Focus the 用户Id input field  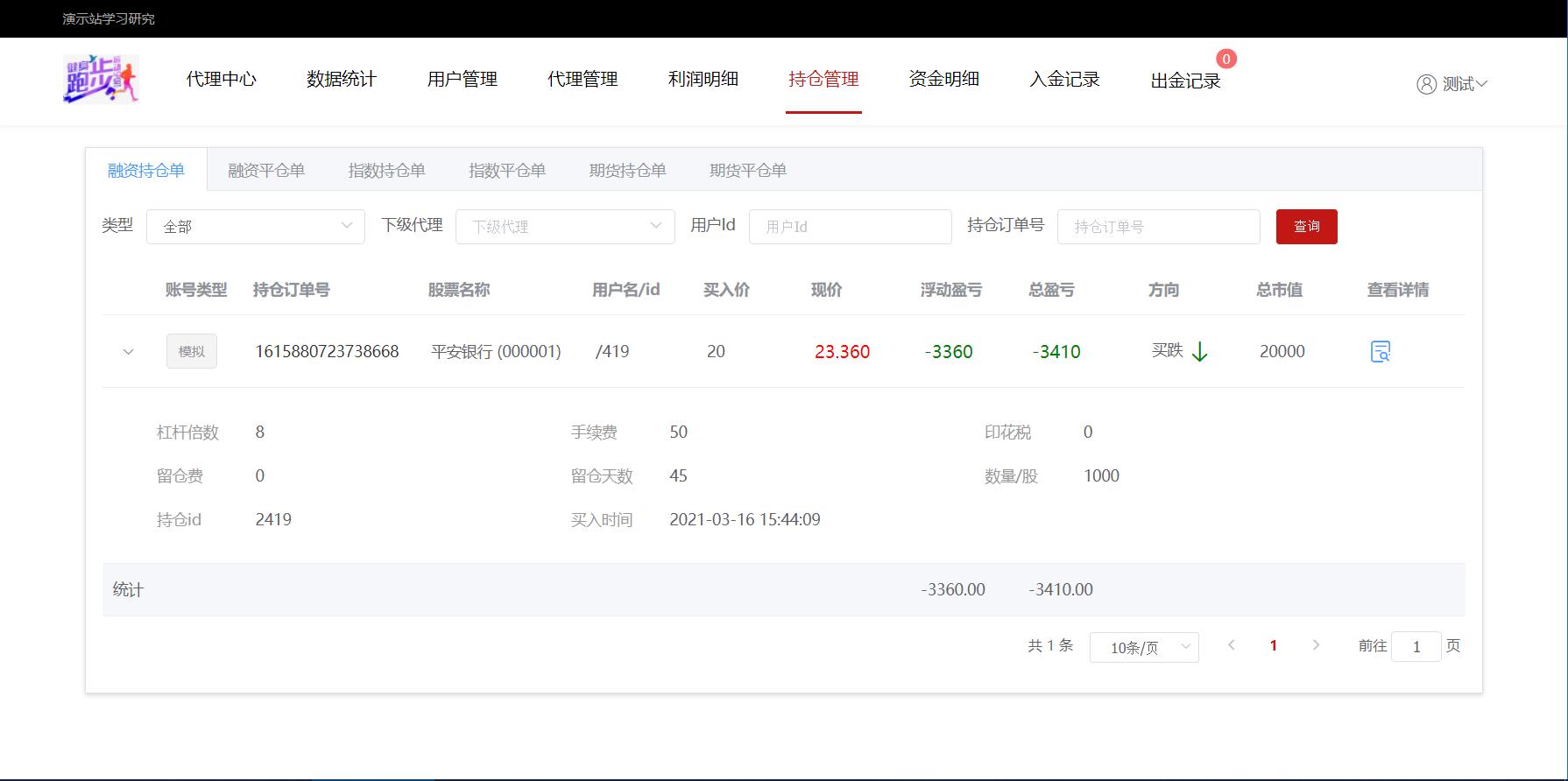(850, 227)
